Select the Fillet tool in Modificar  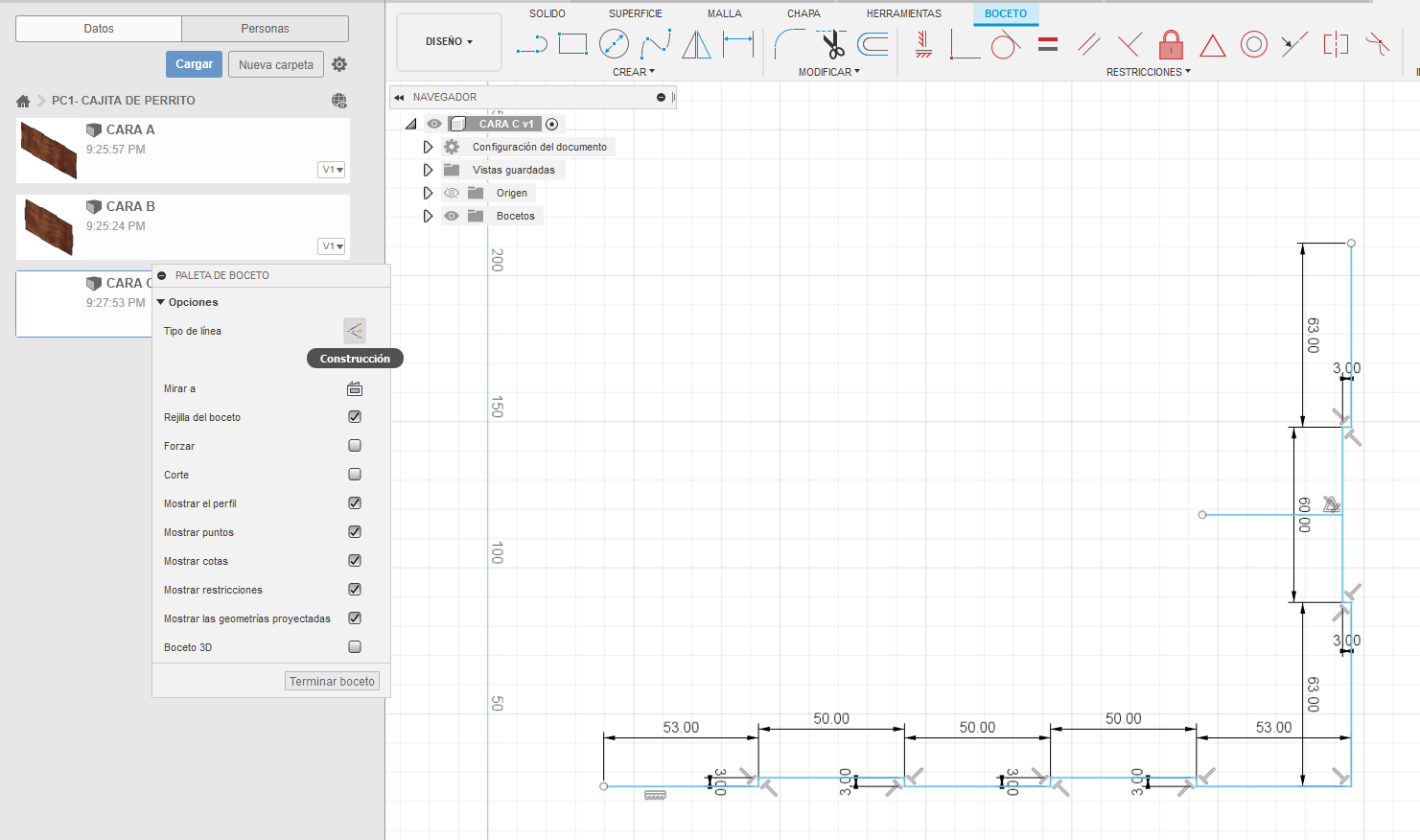point(789,44)
